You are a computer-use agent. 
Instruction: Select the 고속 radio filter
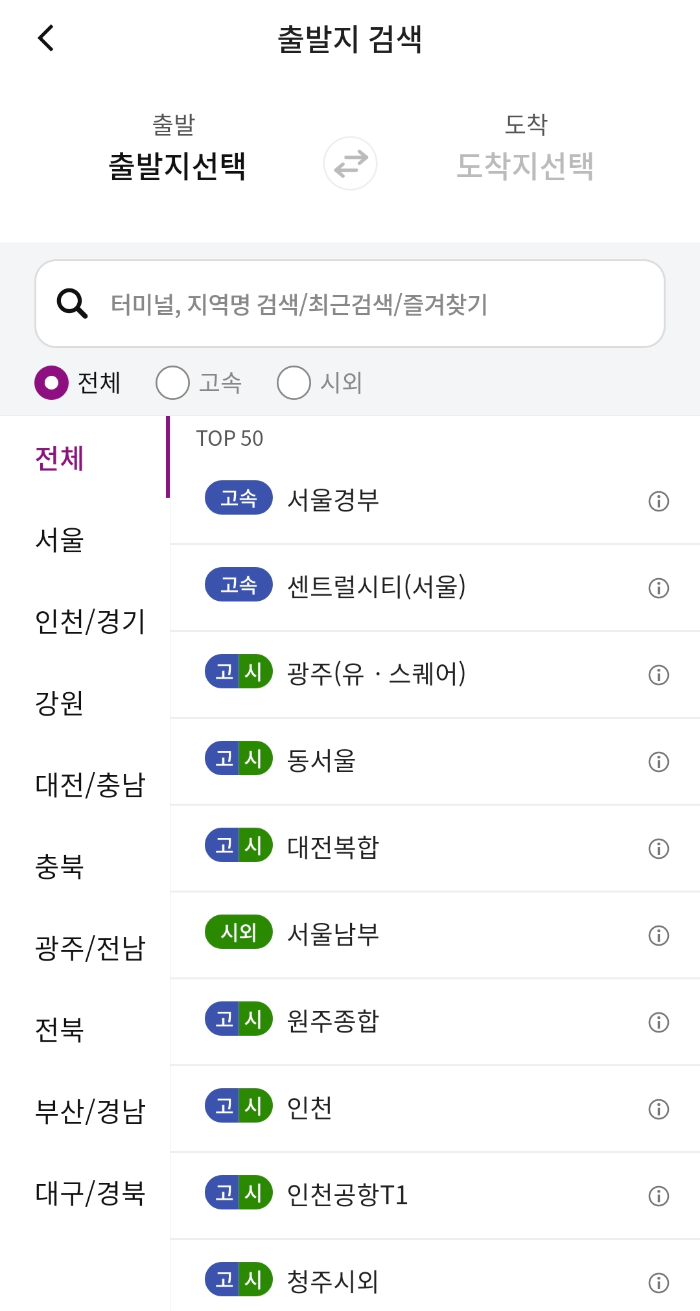(x=172, y=383)
